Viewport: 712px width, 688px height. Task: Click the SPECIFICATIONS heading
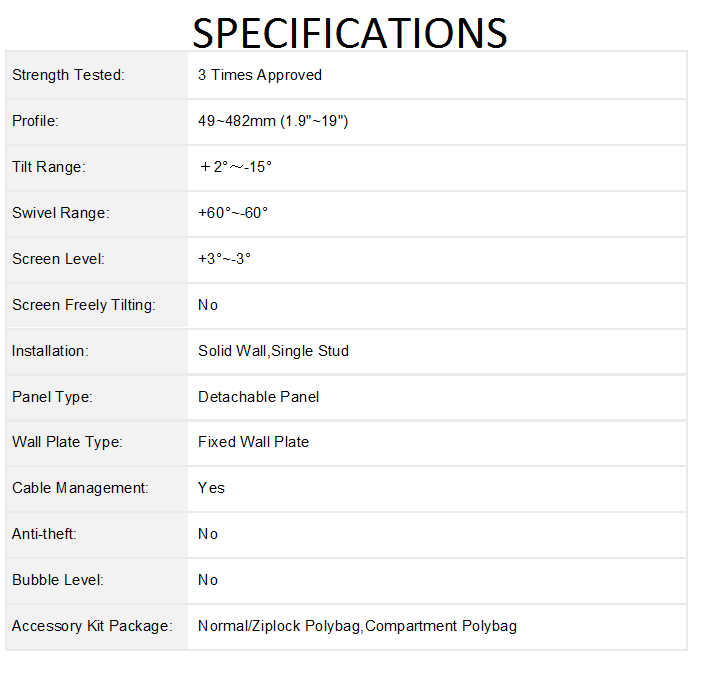click(350, 33)
